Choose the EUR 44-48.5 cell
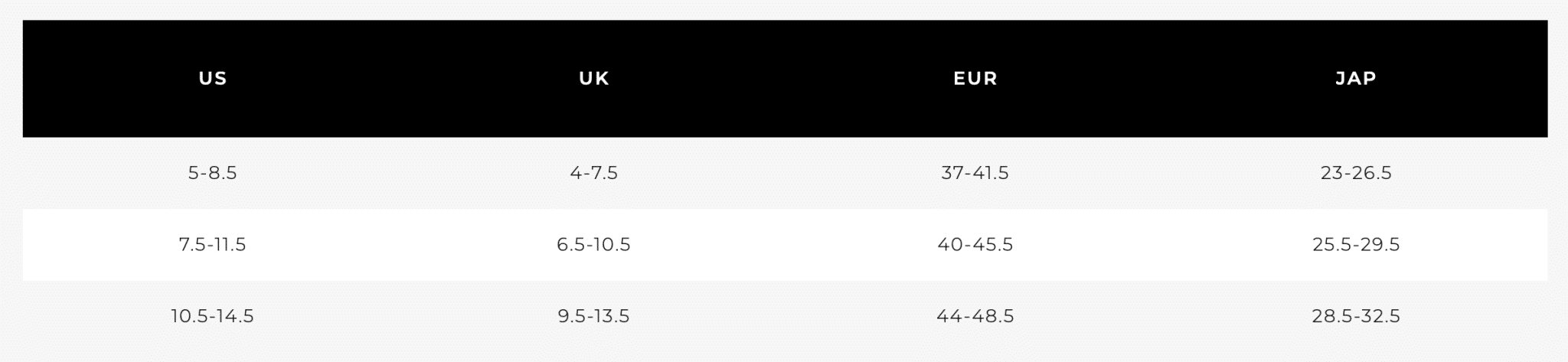The width and height of the screenshot is (1568, 362). coord(975,316)
